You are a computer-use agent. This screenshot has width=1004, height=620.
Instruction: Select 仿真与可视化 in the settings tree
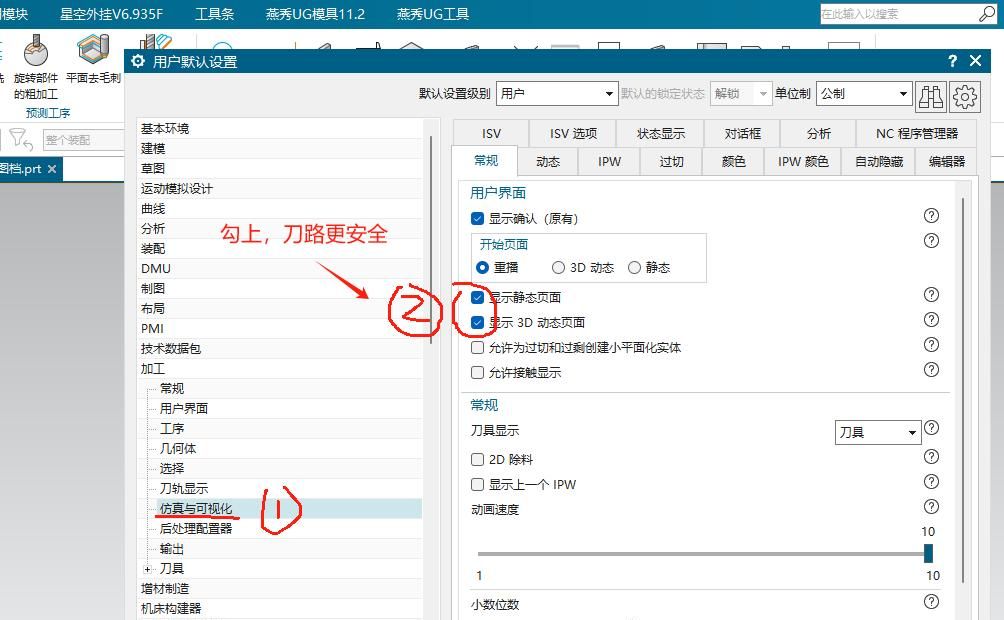(x=198, y=508)
